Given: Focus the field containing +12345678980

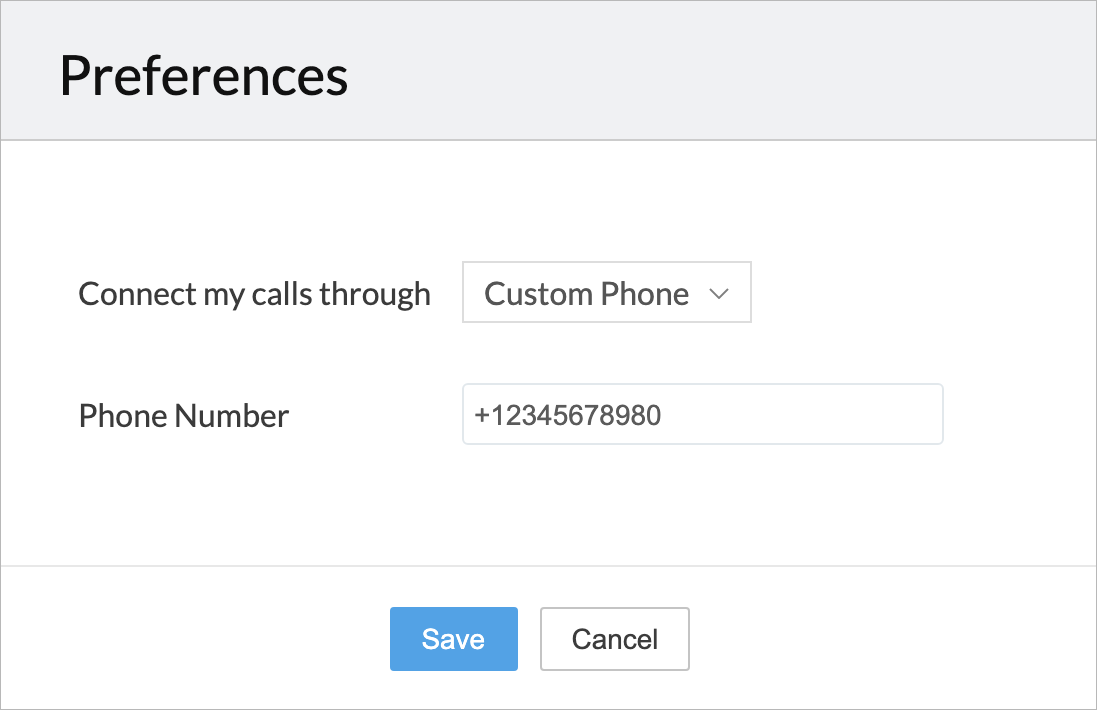Looking at the screenshot, I should point(702,415).
